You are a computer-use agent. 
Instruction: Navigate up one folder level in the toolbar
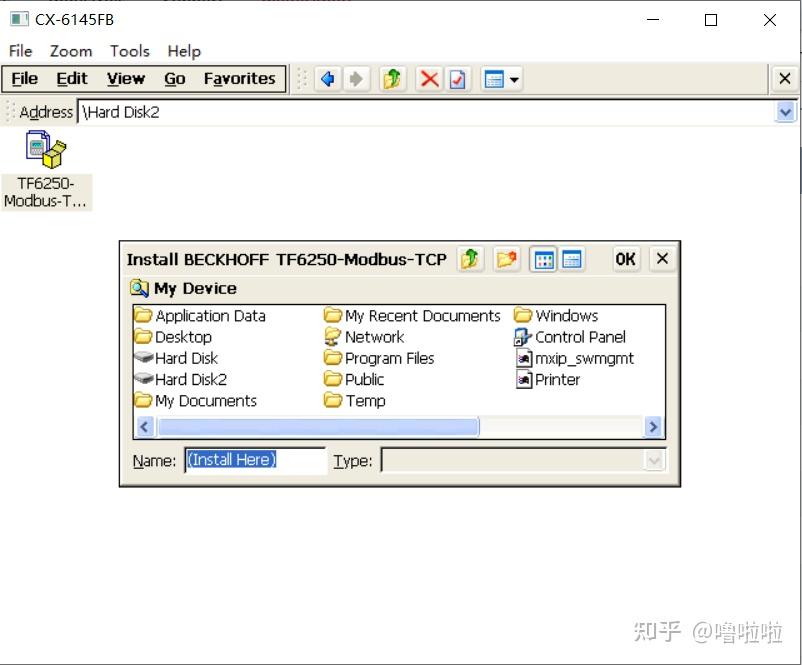(x=390, y=79)
